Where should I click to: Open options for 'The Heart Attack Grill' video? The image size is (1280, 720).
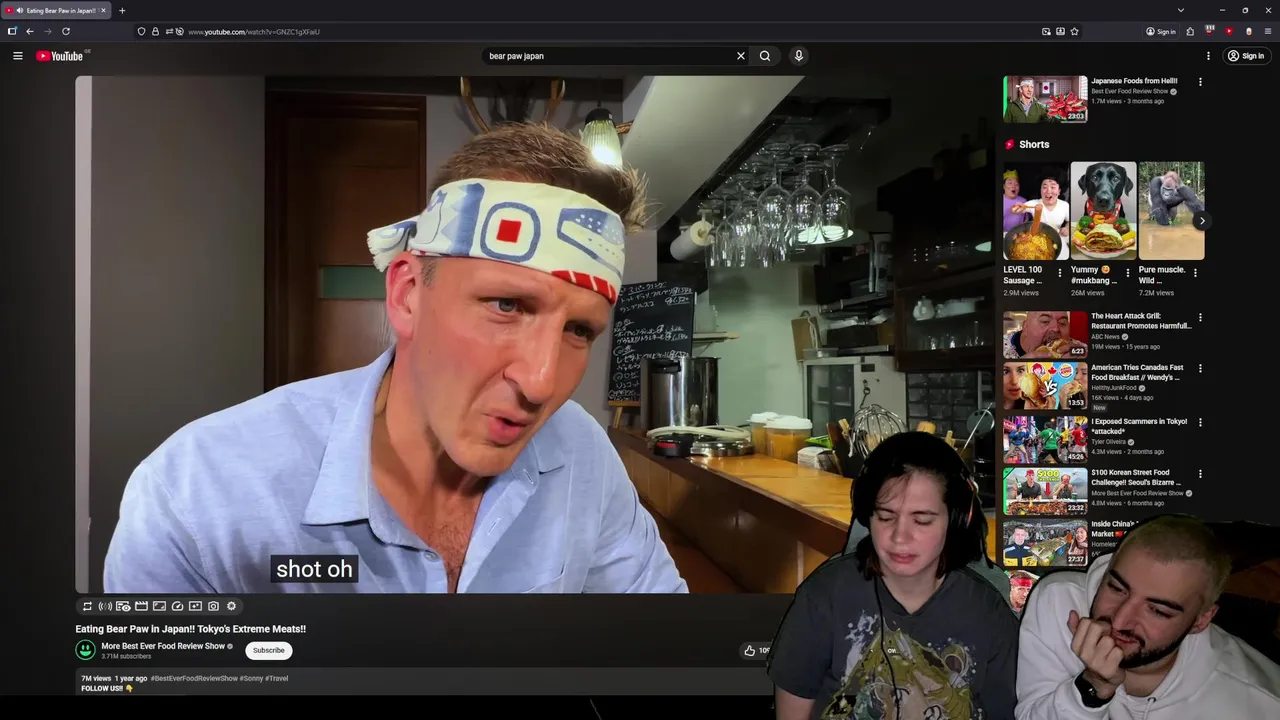click(x=1200, y=318)
